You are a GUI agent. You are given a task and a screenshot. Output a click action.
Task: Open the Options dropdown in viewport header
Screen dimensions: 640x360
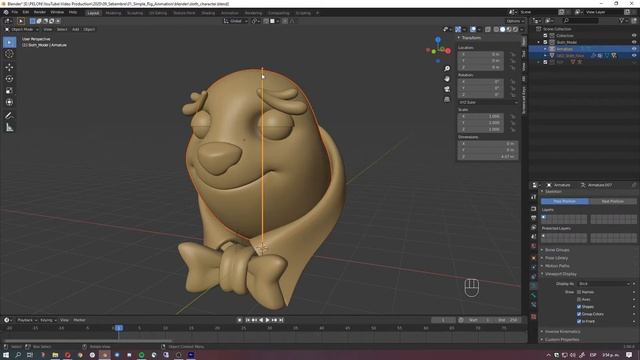pyautogui.click(x=515, y=21)
